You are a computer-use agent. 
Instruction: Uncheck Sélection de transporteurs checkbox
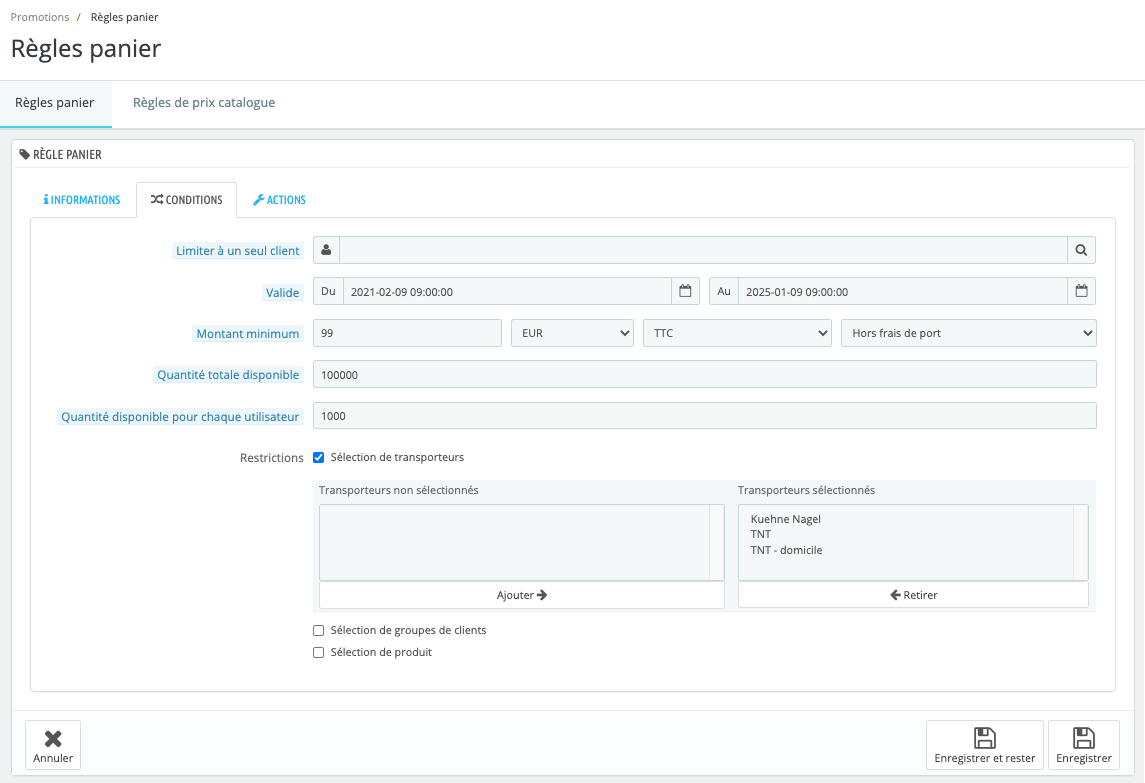coord(318,457)
